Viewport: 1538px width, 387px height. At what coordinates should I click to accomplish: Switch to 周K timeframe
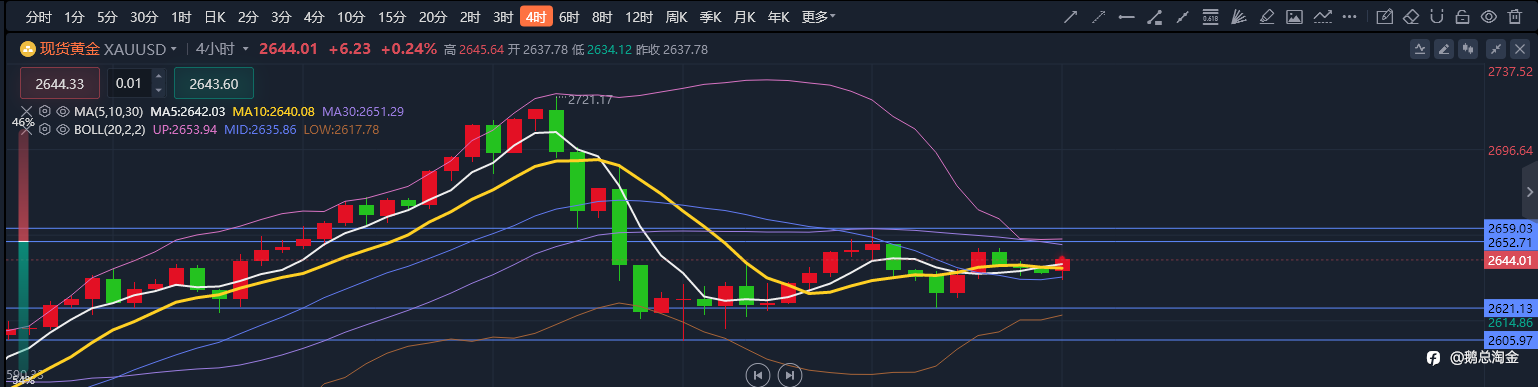tap(677, 17)
